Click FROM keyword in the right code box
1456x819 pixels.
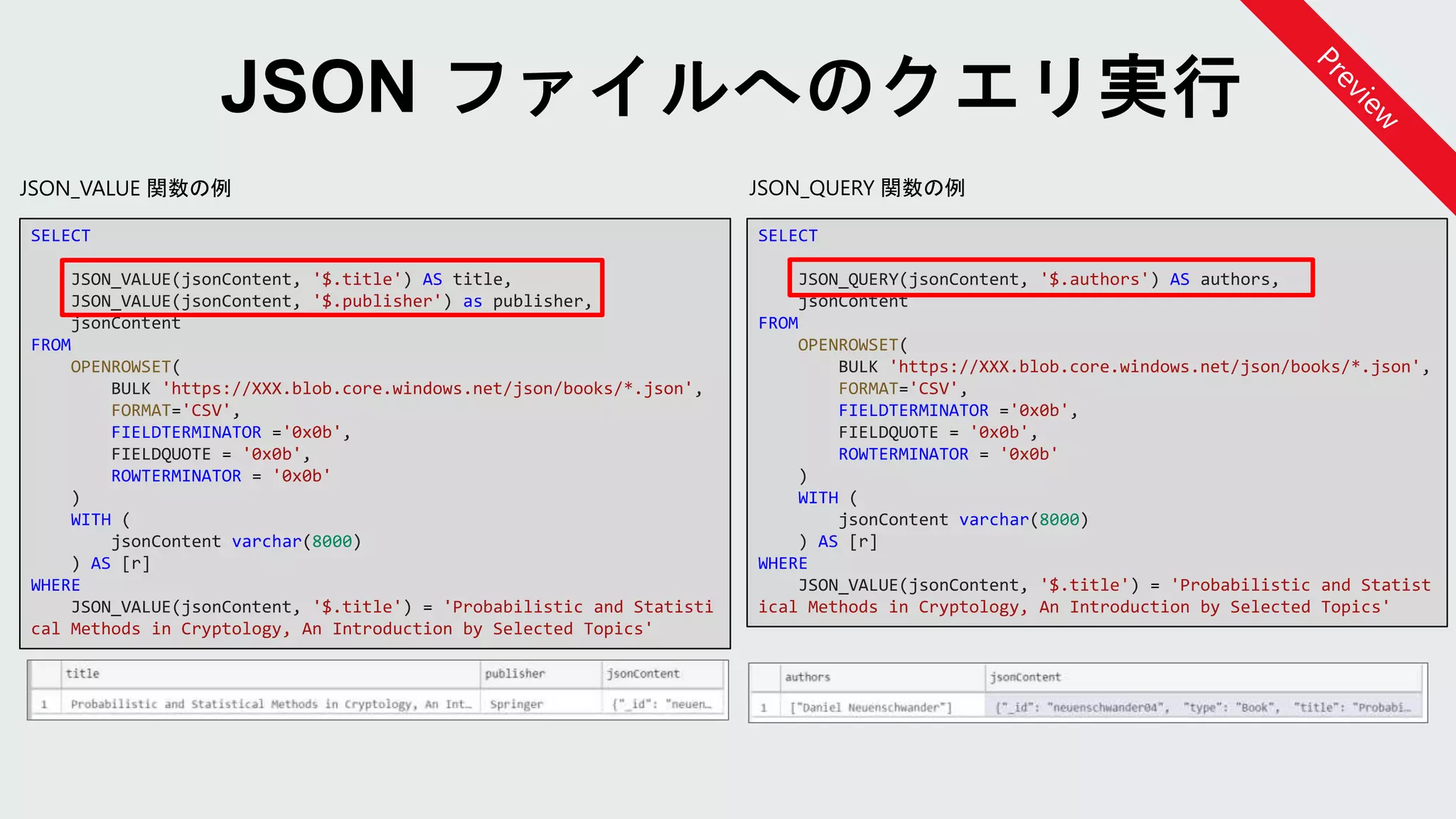(x=778, y=323)
